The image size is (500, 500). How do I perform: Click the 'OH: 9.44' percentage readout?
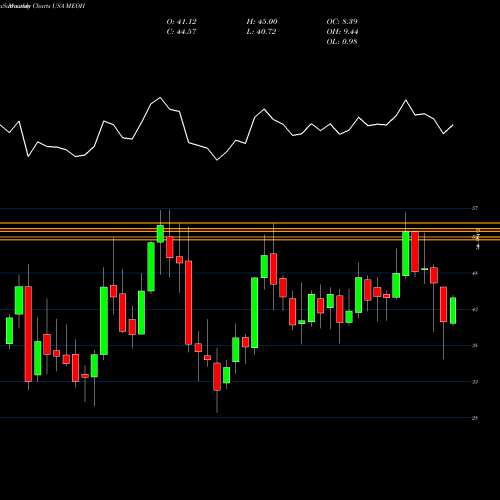point(342,32)
